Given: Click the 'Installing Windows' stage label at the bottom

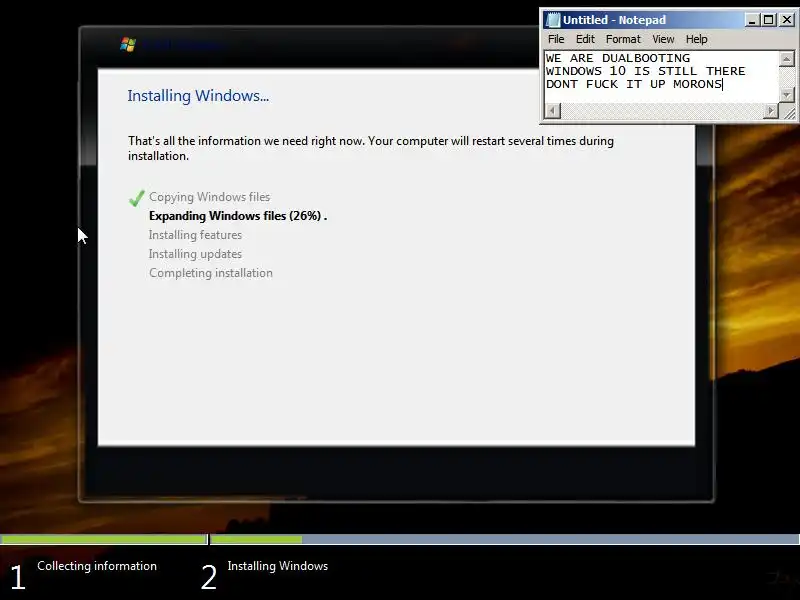Looking at the screenshot, I should [x=278, y=566].
